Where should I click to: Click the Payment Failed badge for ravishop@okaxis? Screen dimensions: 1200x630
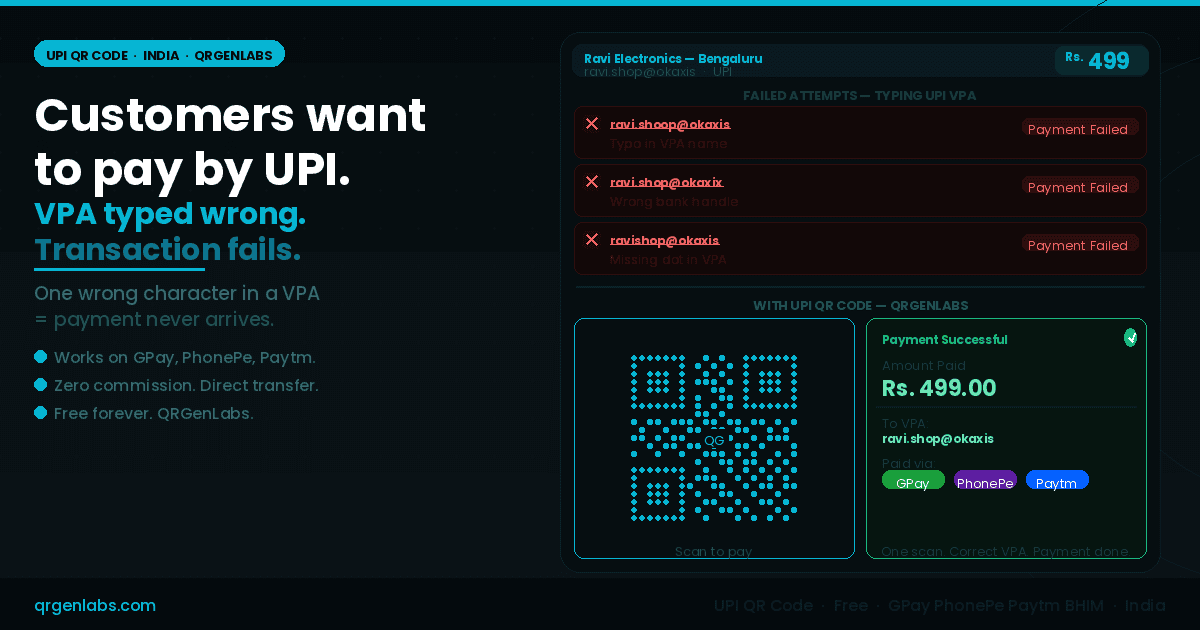[1079, 244]
